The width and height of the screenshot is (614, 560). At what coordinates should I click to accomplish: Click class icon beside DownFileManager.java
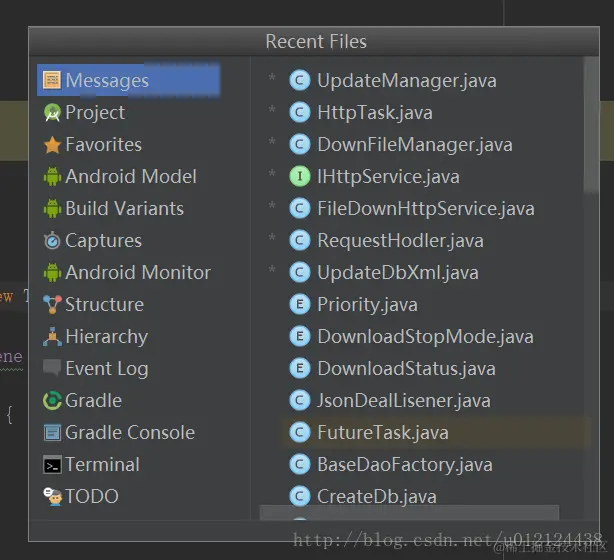click(x=300, y=145)
